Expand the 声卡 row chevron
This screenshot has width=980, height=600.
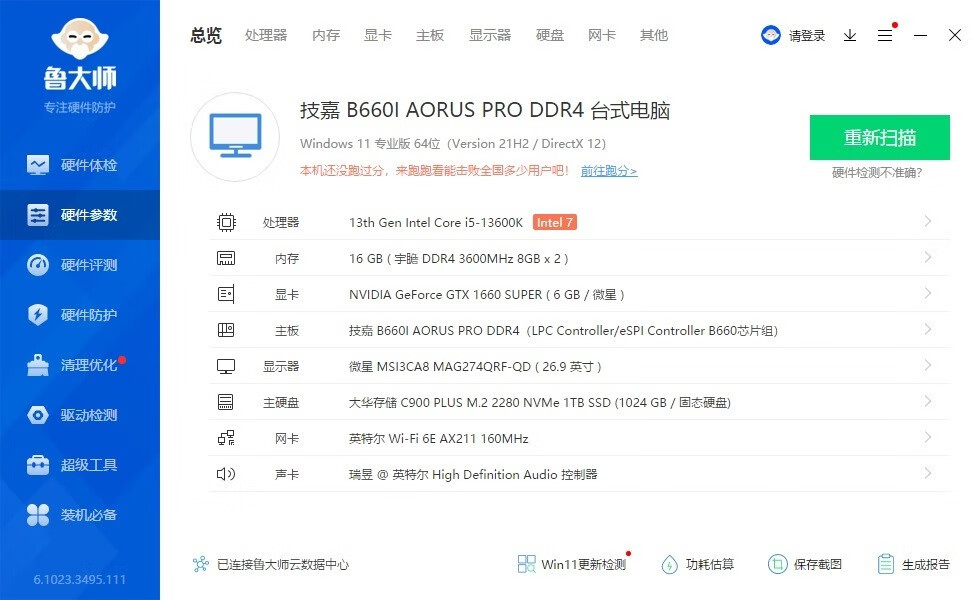[x=928, y=473]
